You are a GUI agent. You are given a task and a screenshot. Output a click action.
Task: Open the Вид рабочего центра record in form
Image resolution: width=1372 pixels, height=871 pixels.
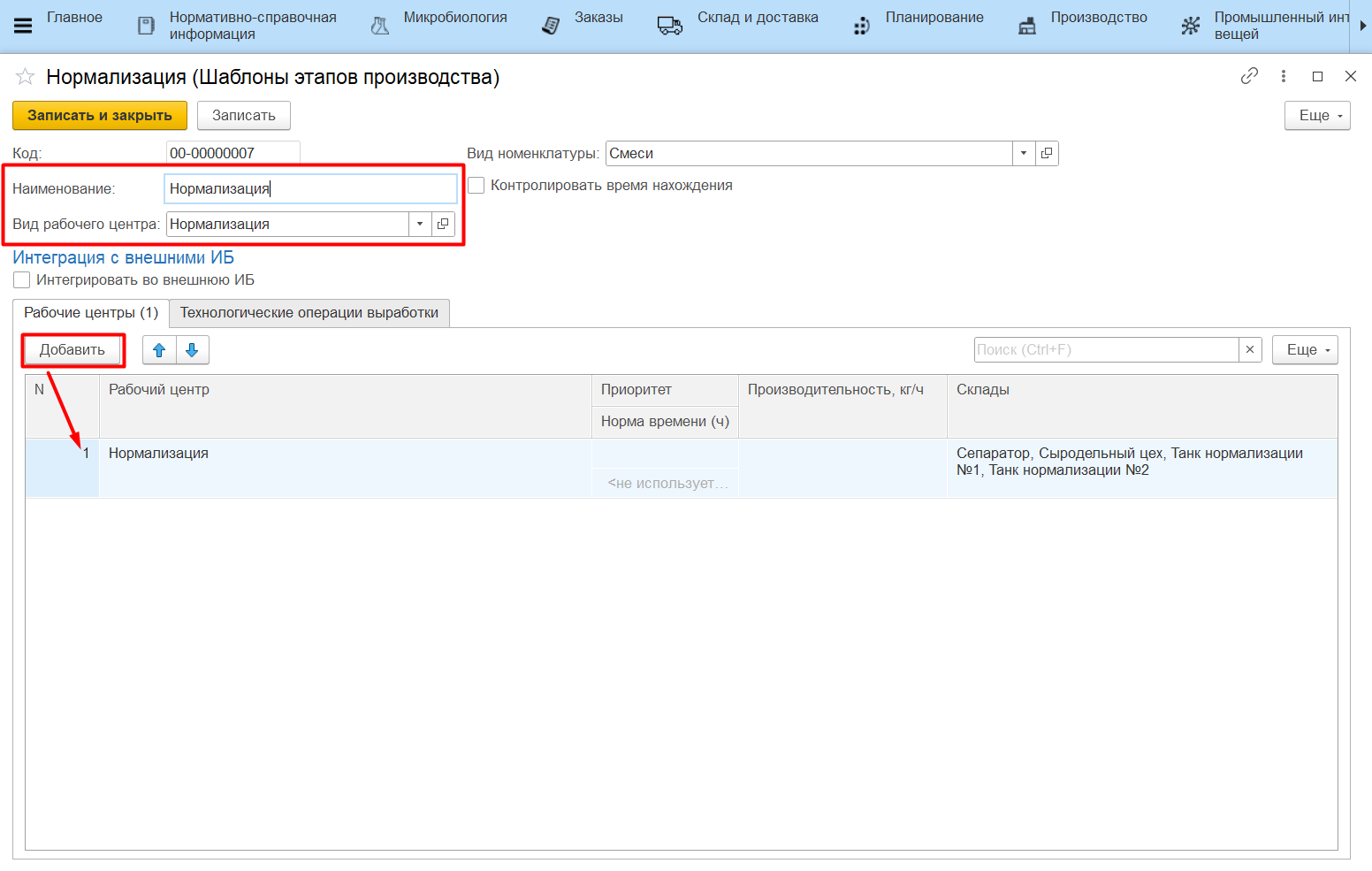(443, 224)
